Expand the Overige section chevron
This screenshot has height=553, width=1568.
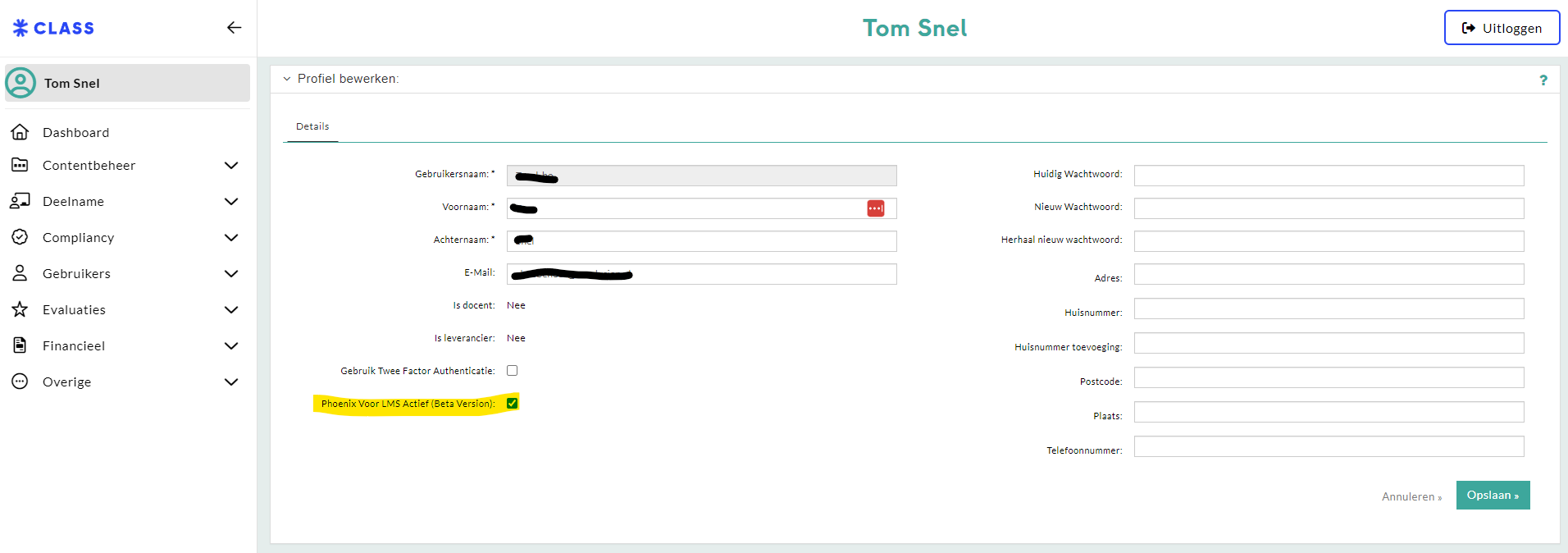coord(231,382)
